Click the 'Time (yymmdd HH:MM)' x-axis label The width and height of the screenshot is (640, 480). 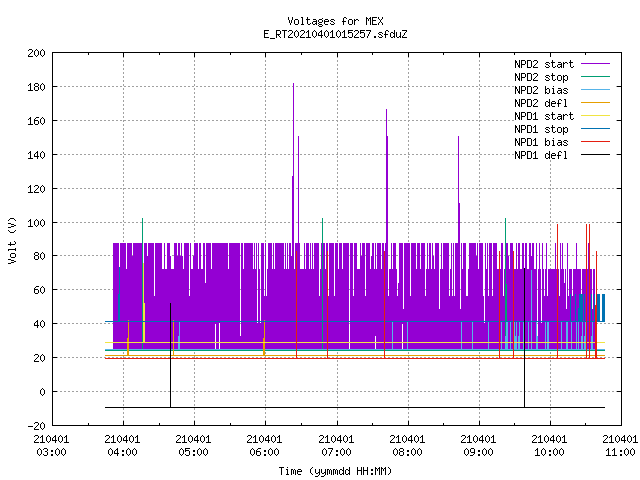335,471
